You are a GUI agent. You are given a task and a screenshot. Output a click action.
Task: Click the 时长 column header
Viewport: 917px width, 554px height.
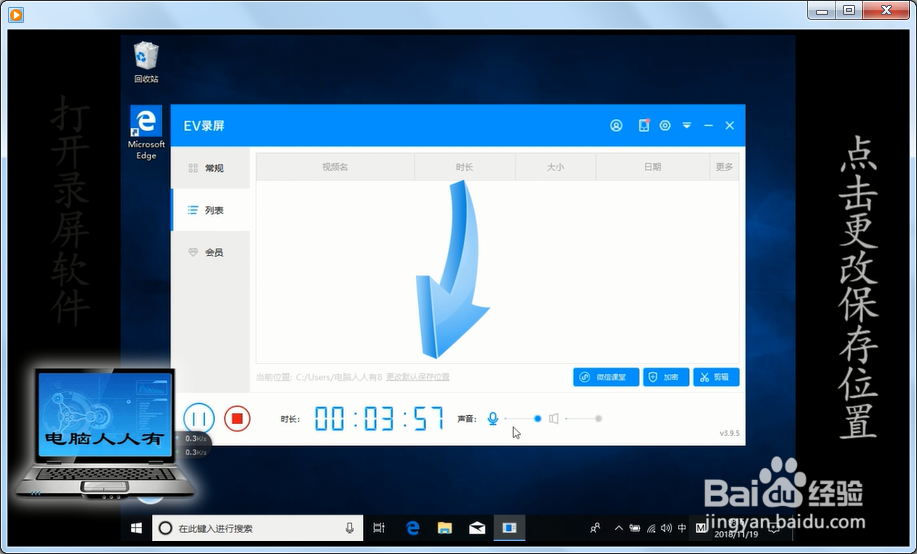point(464,167)
